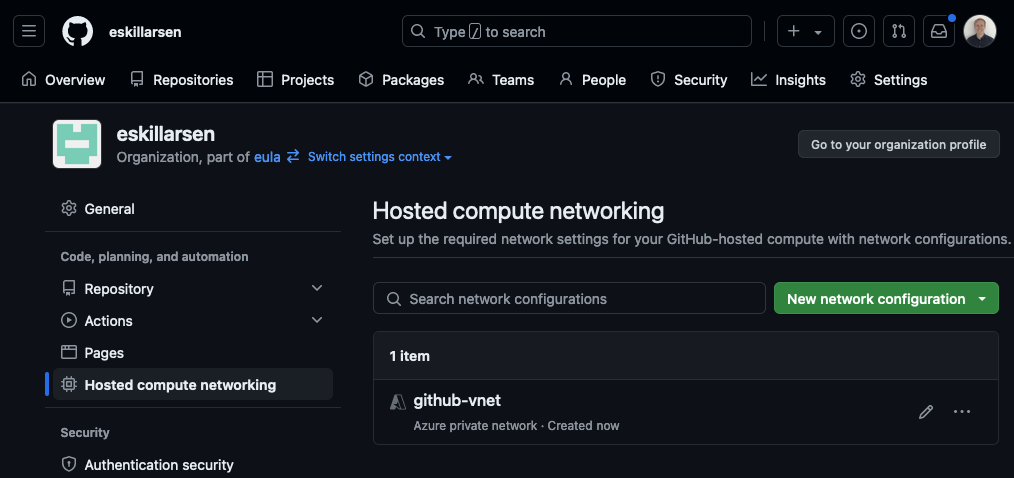This screenshot has height=478, width=1014.
Task: Click the Azure icon beside github-vnet
Action: pos(397,402)
